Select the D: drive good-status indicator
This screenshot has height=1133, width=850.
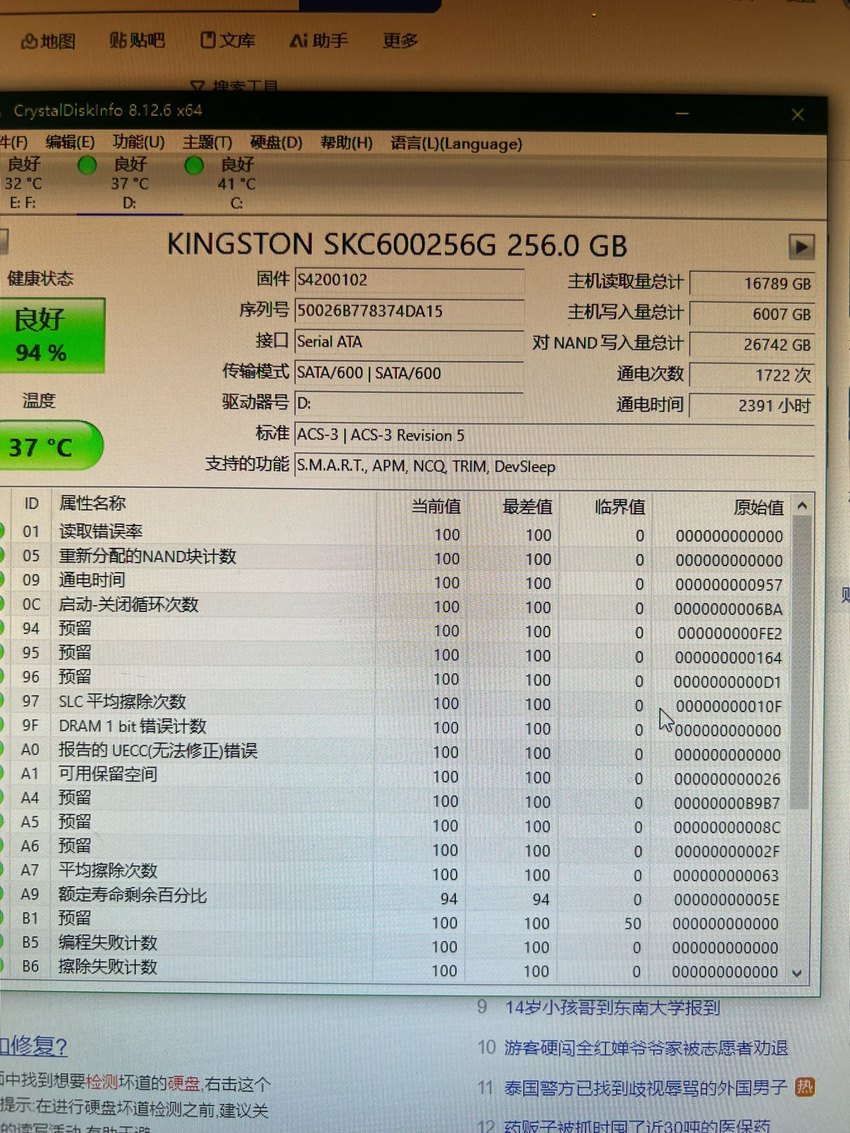87,165
